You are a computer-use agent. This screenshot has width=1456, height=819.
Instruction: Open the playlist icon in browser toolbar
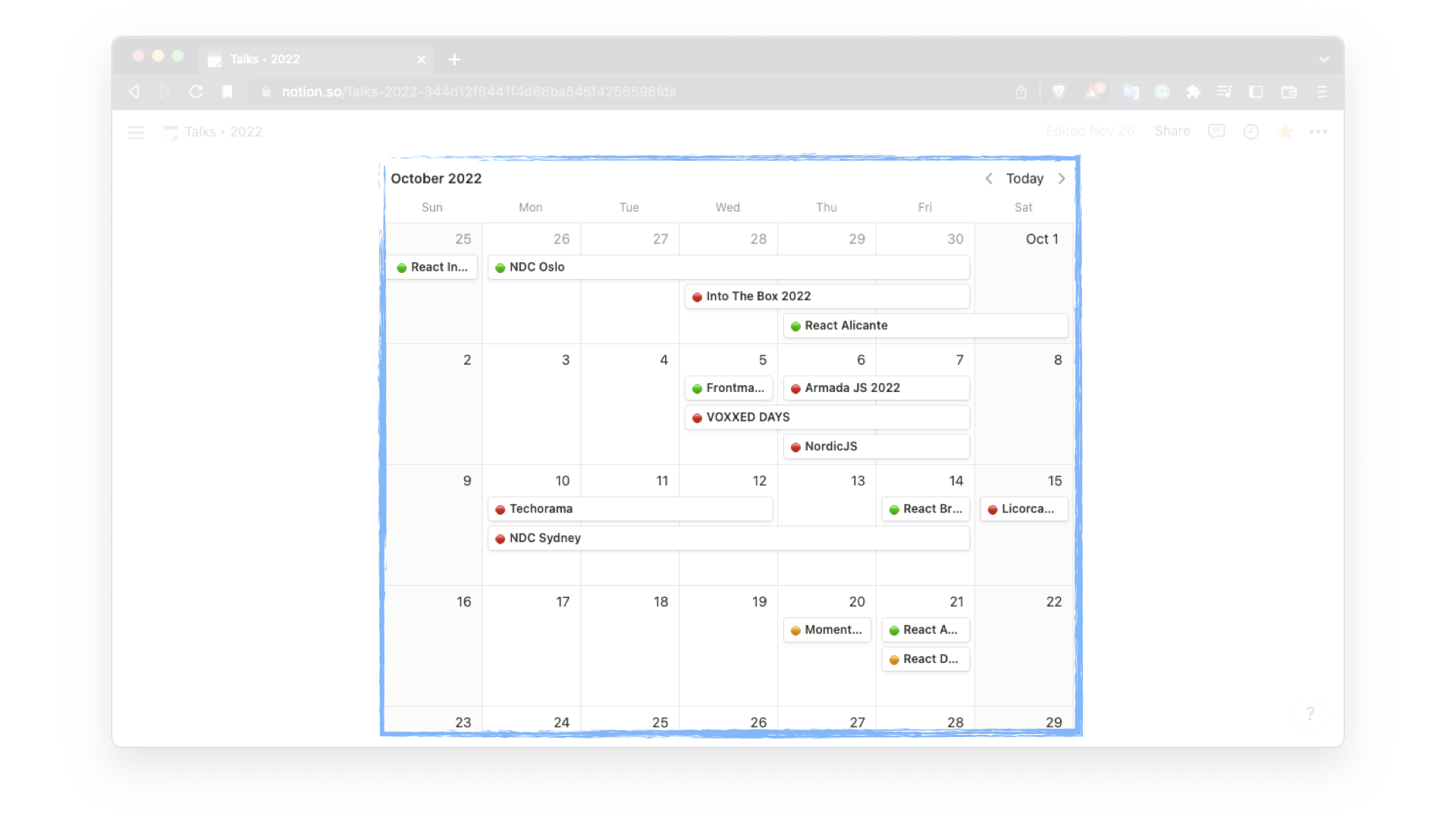click(x=1224, y=92)
